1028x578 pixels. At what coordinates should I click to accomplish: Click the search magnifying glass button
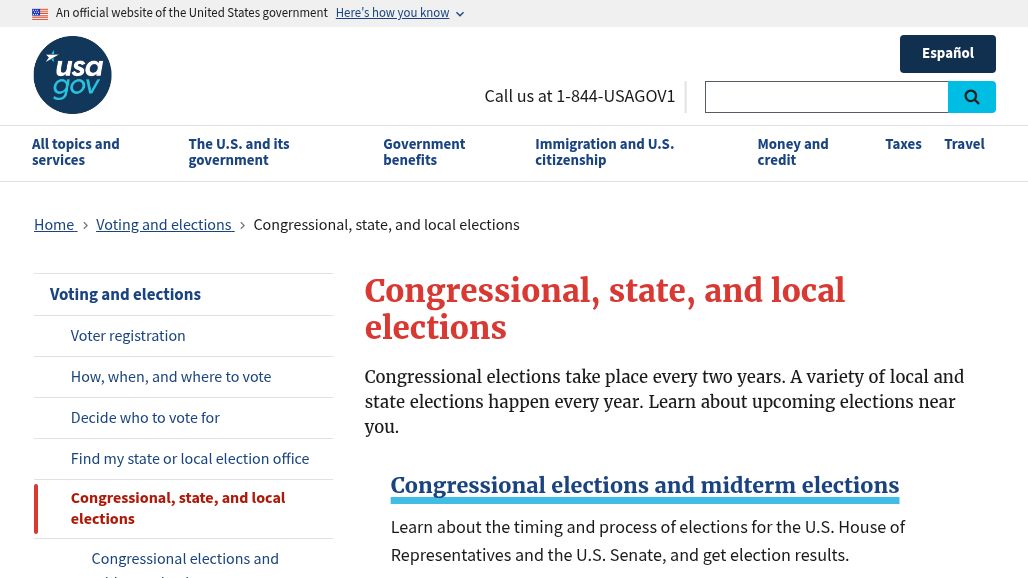[x=971, y=97]
